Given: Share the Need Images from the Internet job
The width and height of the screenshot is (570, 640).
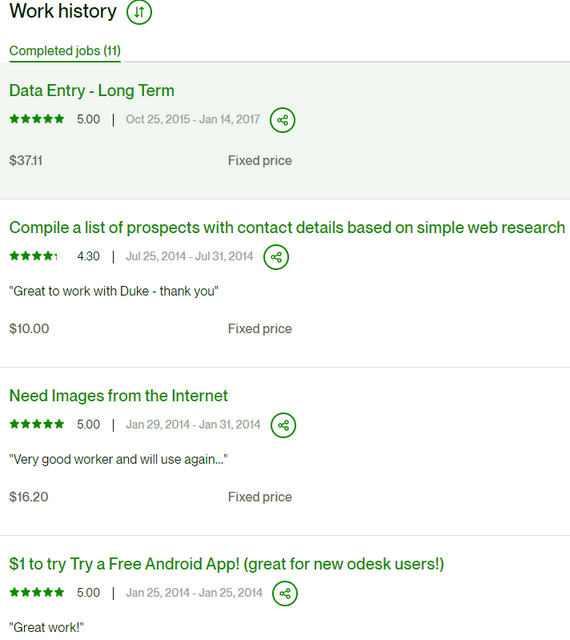Looking at the screenshot, I should click(283, 425).
